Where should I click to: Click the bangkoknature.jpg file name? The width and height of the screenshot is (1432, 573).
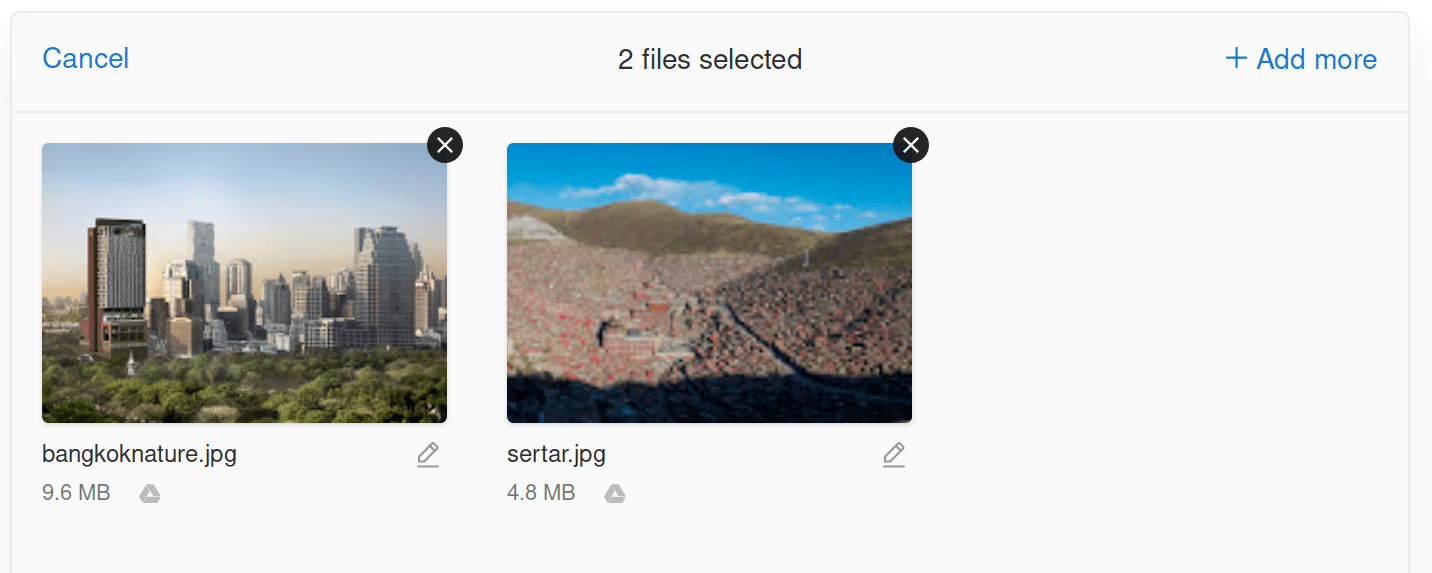(139, 455)
